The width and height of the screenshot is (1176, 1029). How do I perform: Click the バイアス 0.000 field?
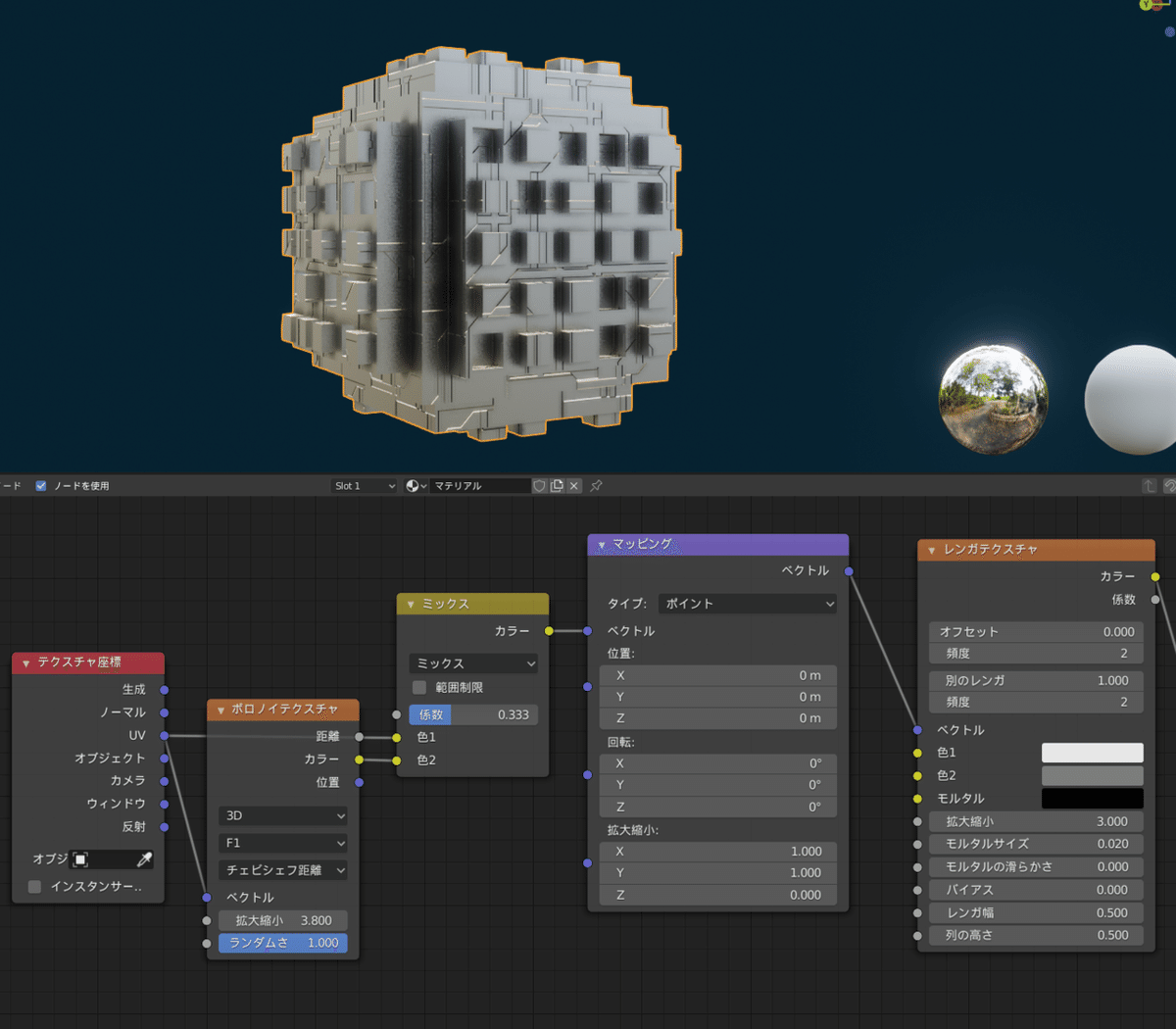click(1036, 890)
